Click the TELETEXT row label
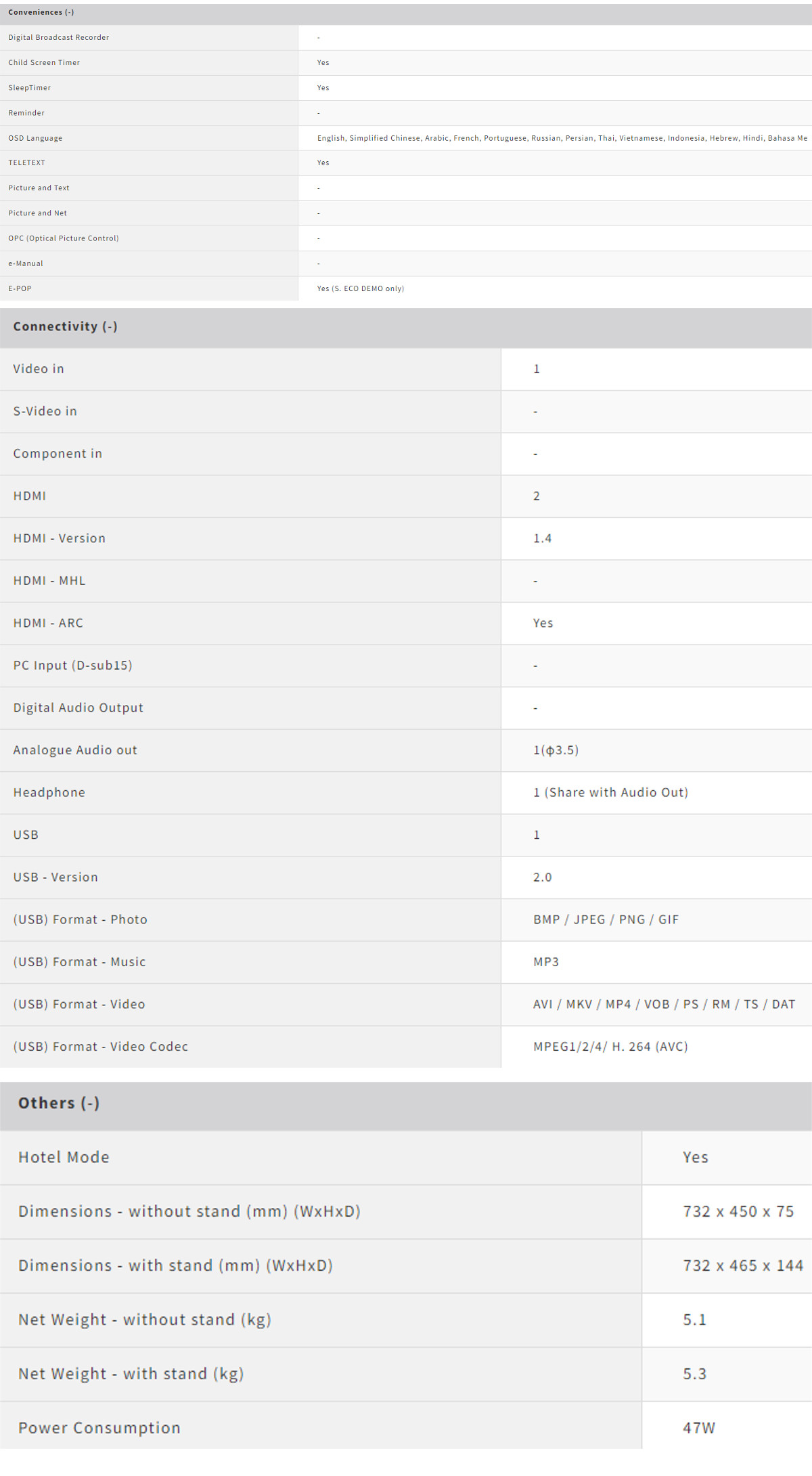The image size is (812, 1476). pos(26,162)
